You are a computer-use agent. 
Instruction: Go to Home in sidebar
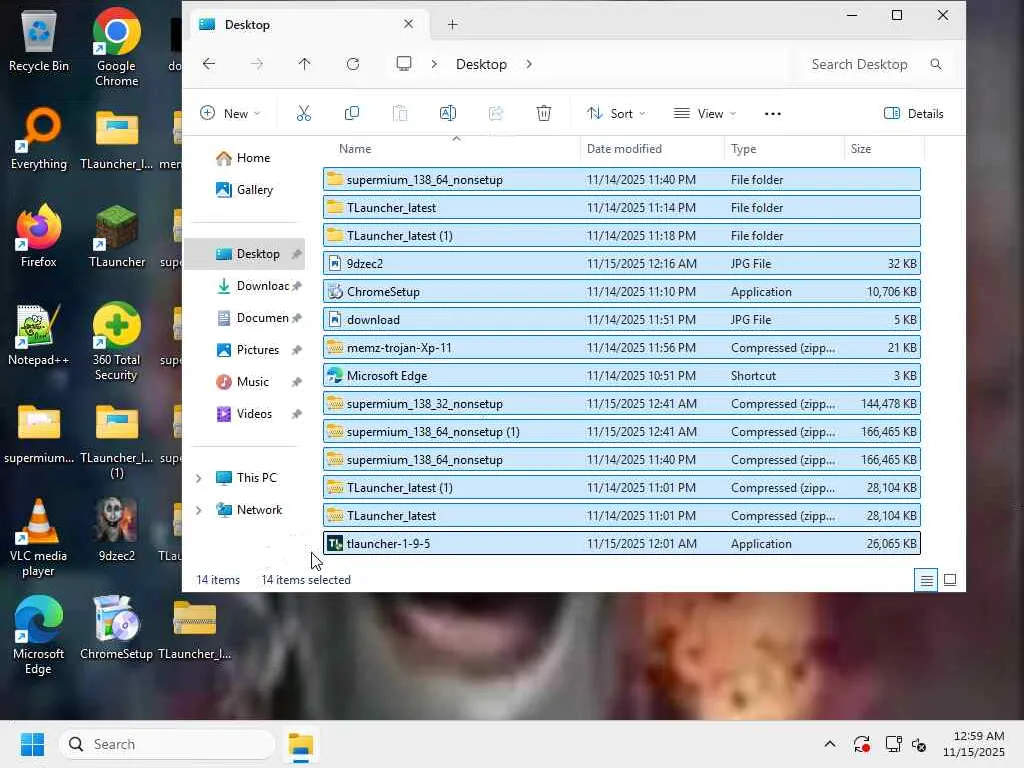click(243, 158)
